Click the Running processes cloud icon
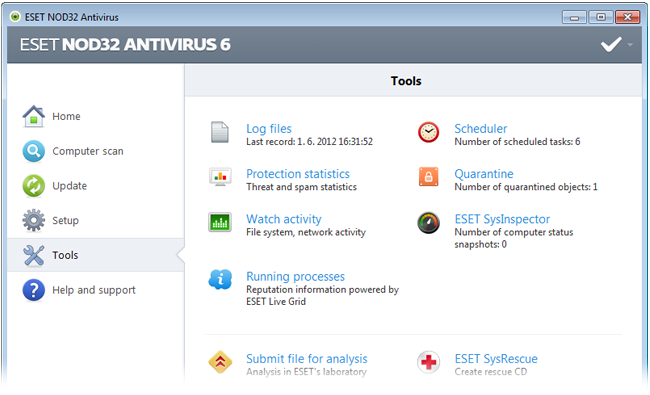The height and width of the screenshot is (395, 650). [220, 279]
